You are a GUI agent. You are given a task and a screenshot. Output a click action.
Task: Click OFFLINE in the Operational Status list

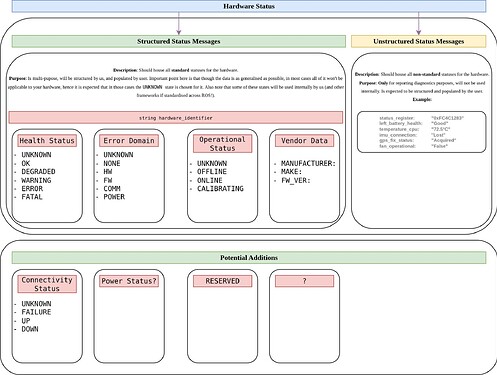coord(212,172)
